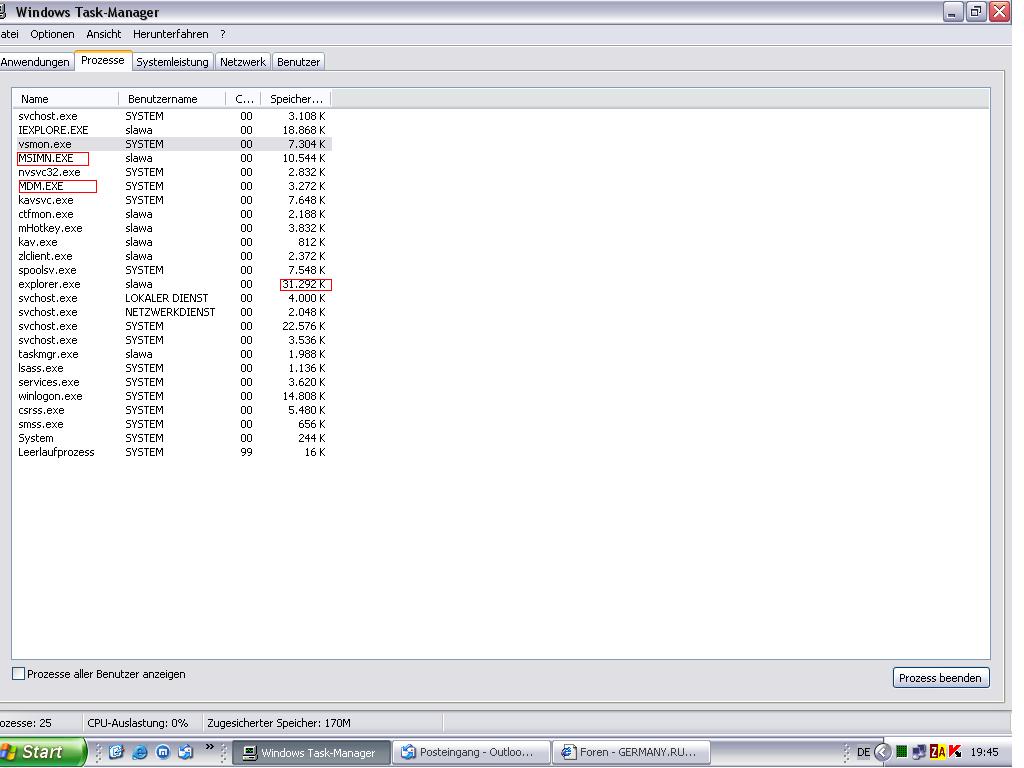The width and height of the screenshot is (1024, 768).
Task: Select the smss.exe process
Action: point(172,424)
